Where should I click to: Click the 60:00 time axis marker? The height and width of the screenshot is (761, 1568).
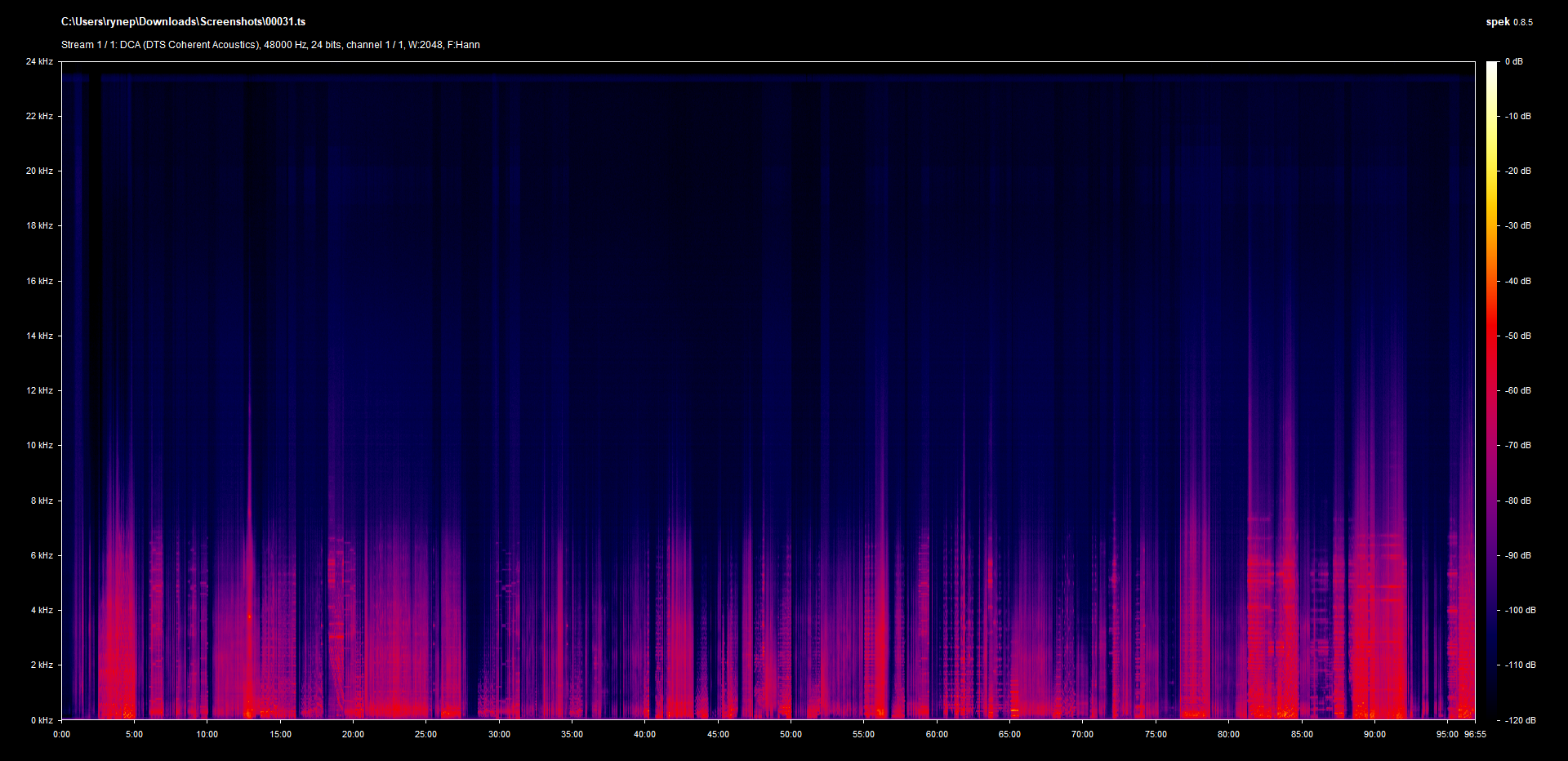tap(937, 735)
